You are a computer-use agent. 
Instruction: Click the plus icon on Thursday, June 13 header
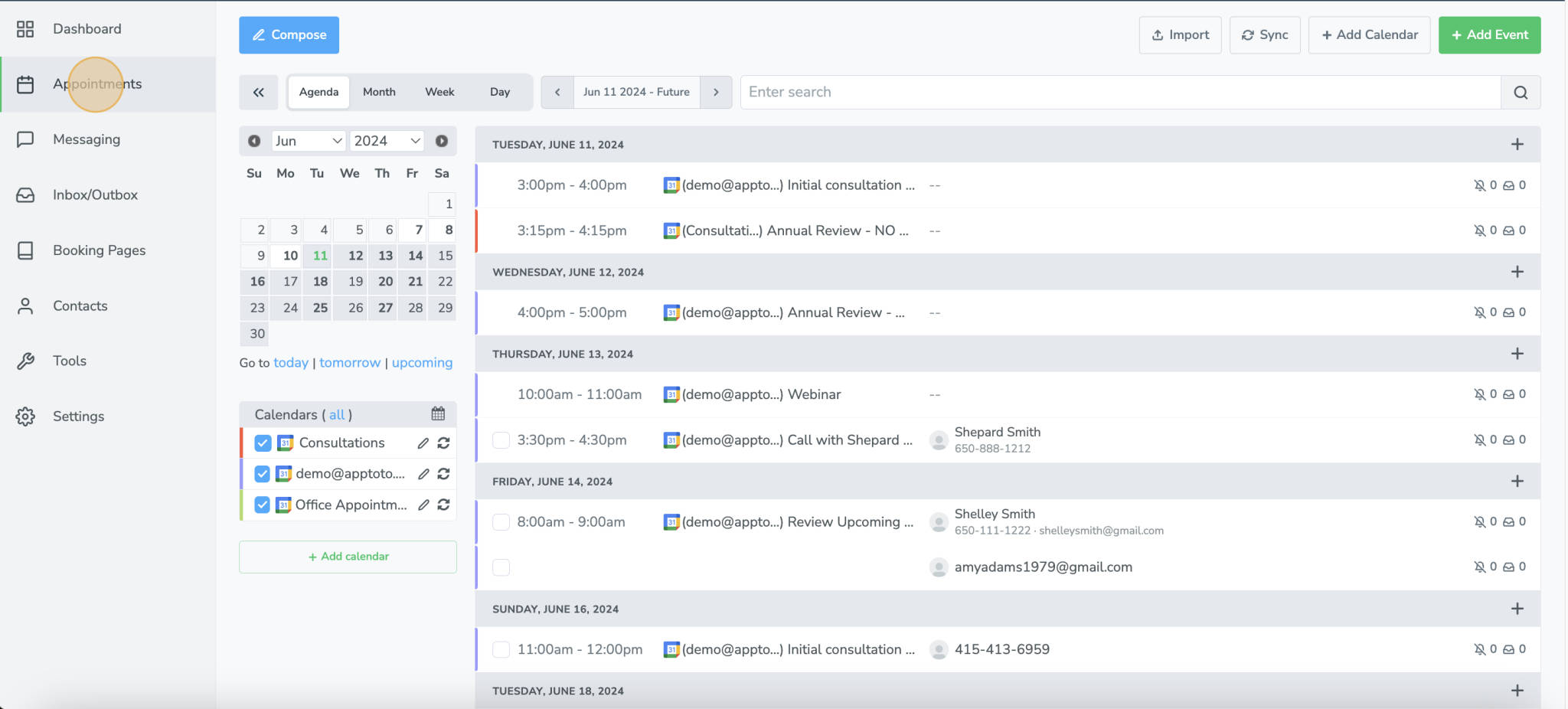click(x=1517, y=353)
